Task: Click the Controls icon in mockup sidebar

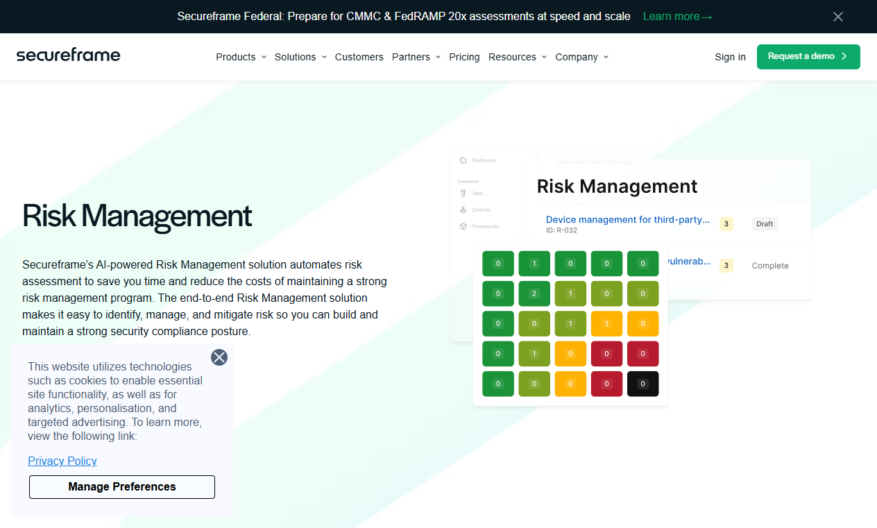Action: tap(463, 210)
